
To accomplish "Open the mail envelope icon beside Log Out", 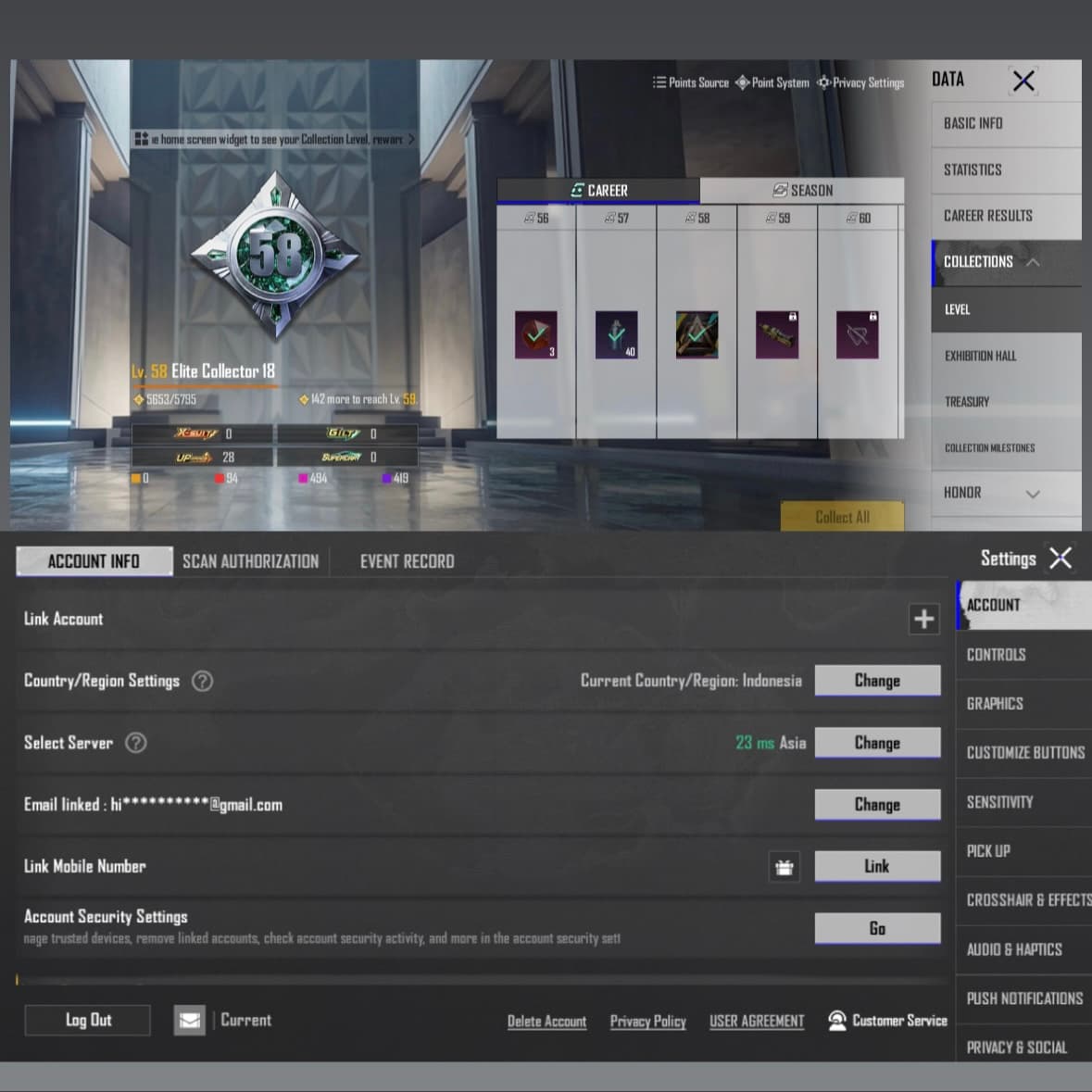I will [x=190, y=1021].
